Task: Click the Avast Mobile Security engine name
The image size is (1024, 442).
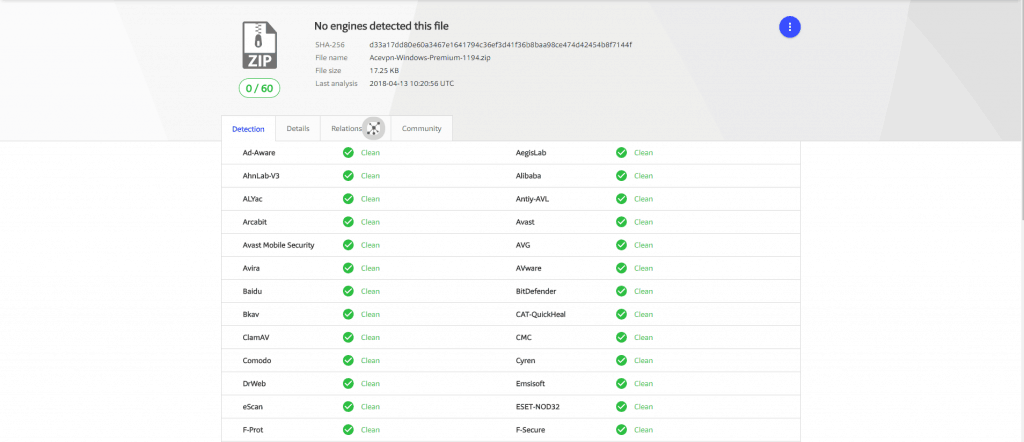Action: click(278, 245)
